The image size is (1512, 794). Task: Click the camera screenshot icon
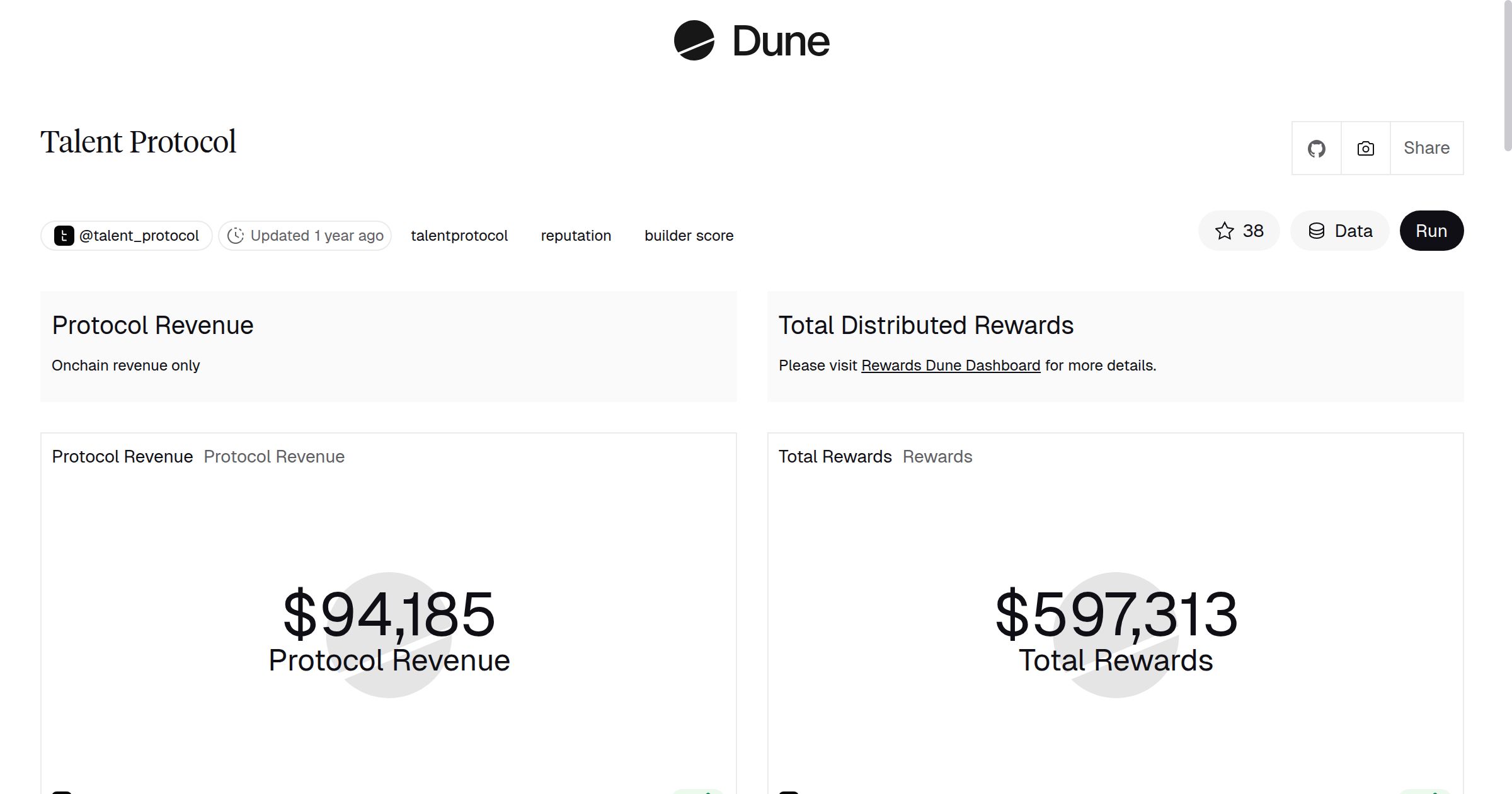click(x=1365, y=149)
